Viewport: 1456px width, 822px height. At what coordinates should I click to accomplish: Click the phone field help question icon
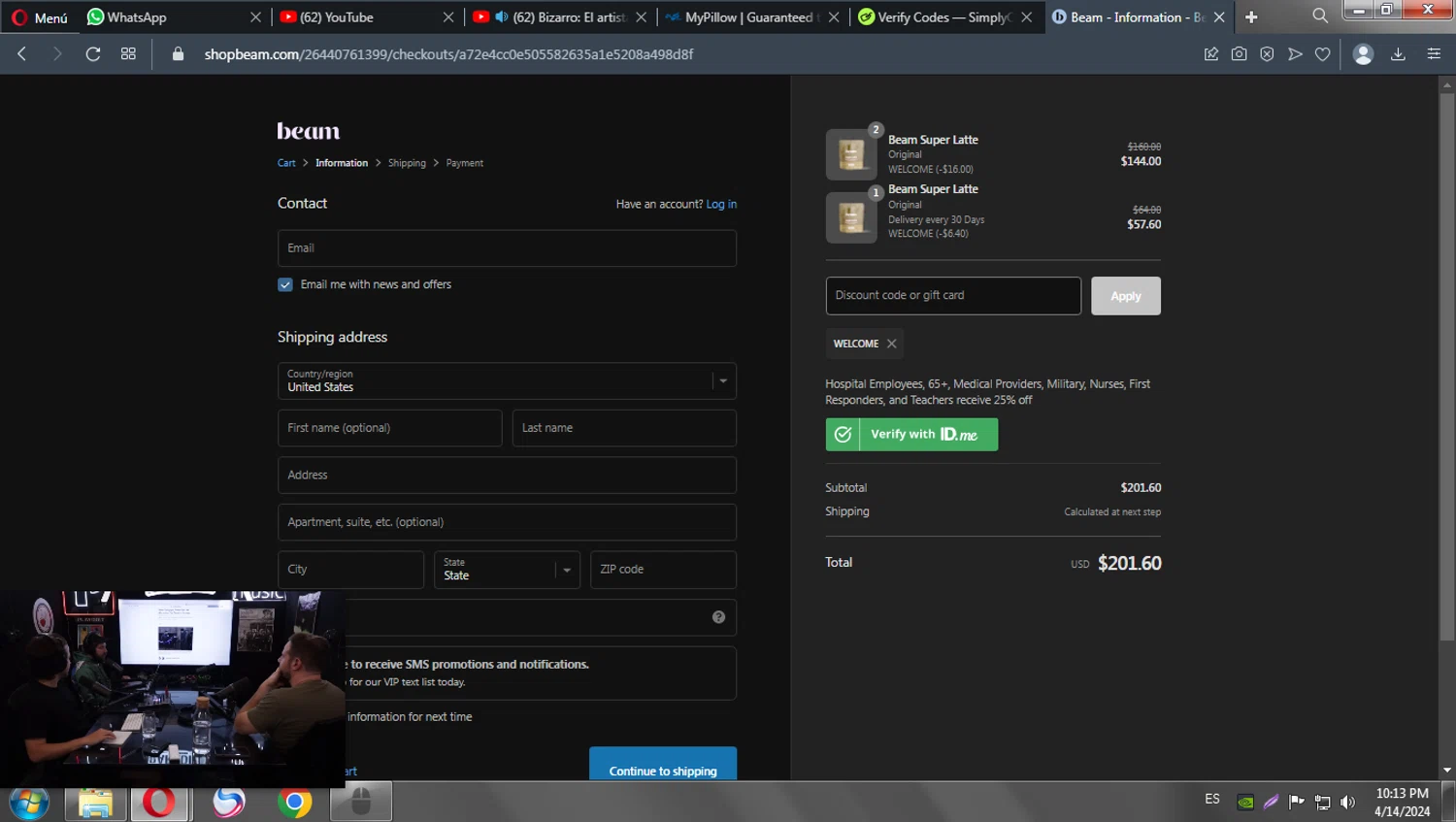[718, 617]
